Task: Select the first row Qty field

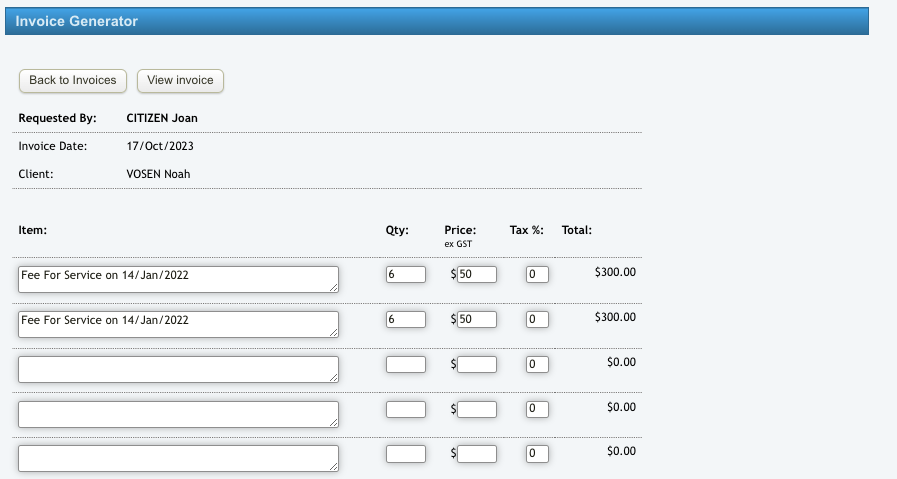Action: coord(406,274)
